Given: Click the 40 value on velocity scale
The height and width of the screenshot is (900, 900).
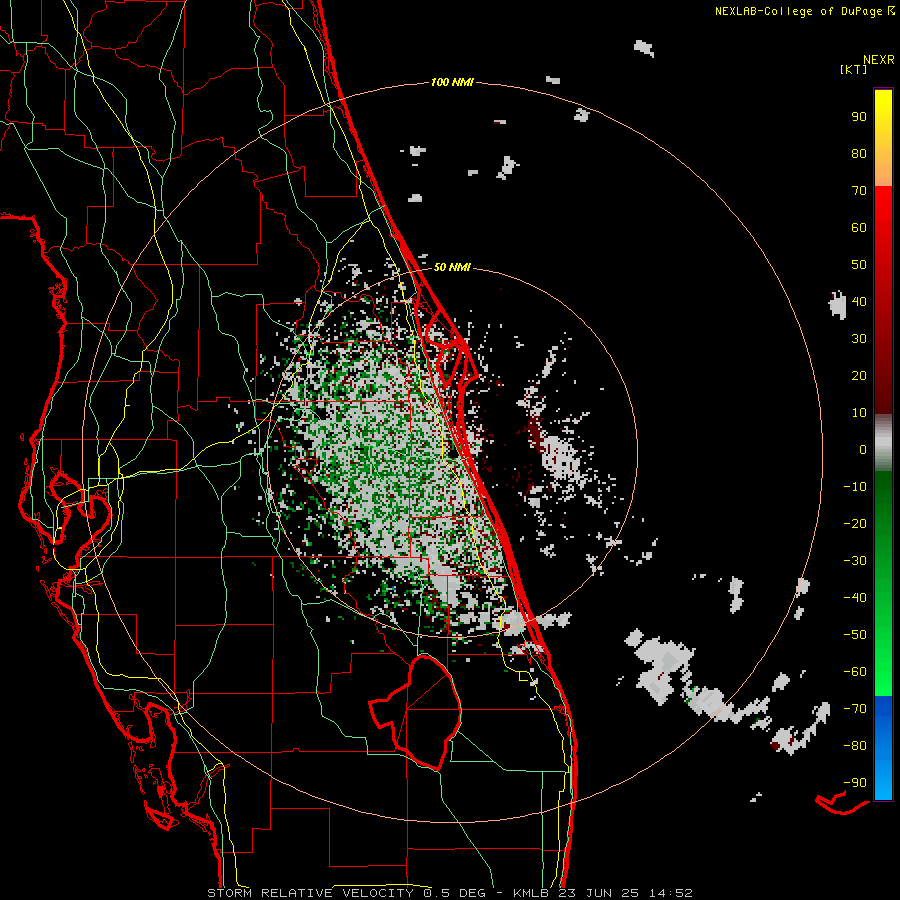Looking at the screenshot, I should (x=859, y=301).
